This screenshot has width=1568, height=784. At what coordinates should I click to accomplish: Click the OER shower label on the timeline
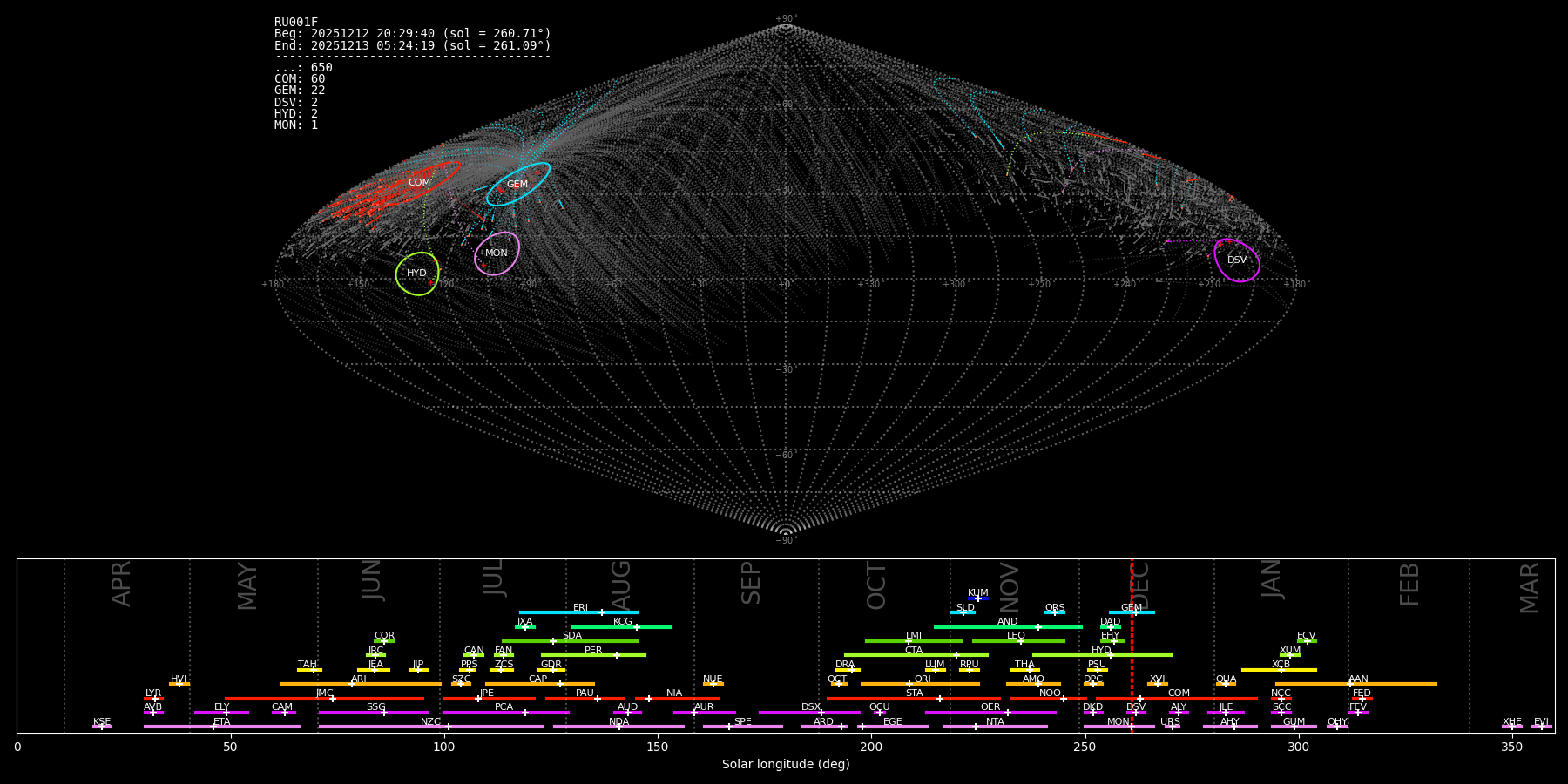(990, 707)
